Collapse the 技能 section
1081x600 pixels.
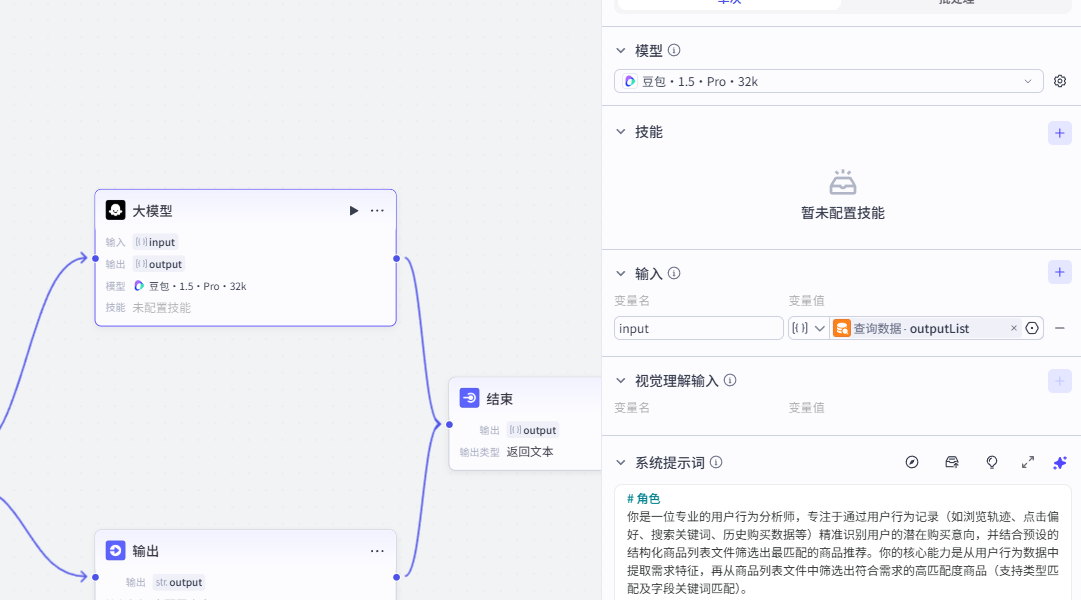tap(621, 132)
